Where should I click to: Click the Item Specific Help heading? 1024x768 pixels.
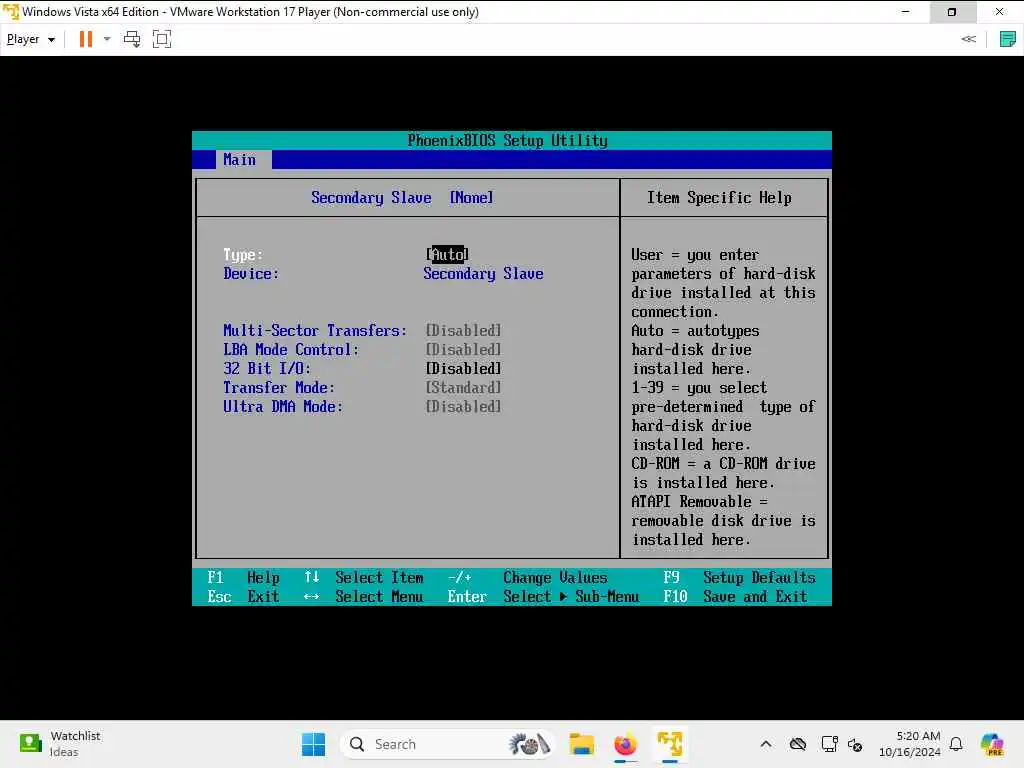coord(719,197)
